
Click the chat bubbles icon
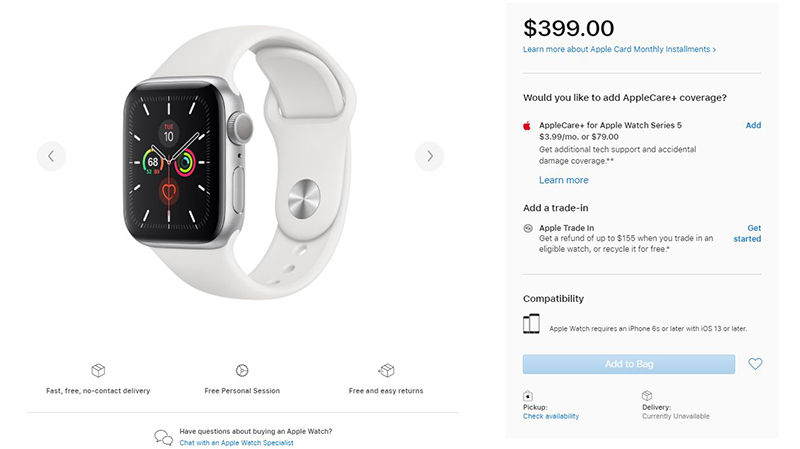pos(163,437)
